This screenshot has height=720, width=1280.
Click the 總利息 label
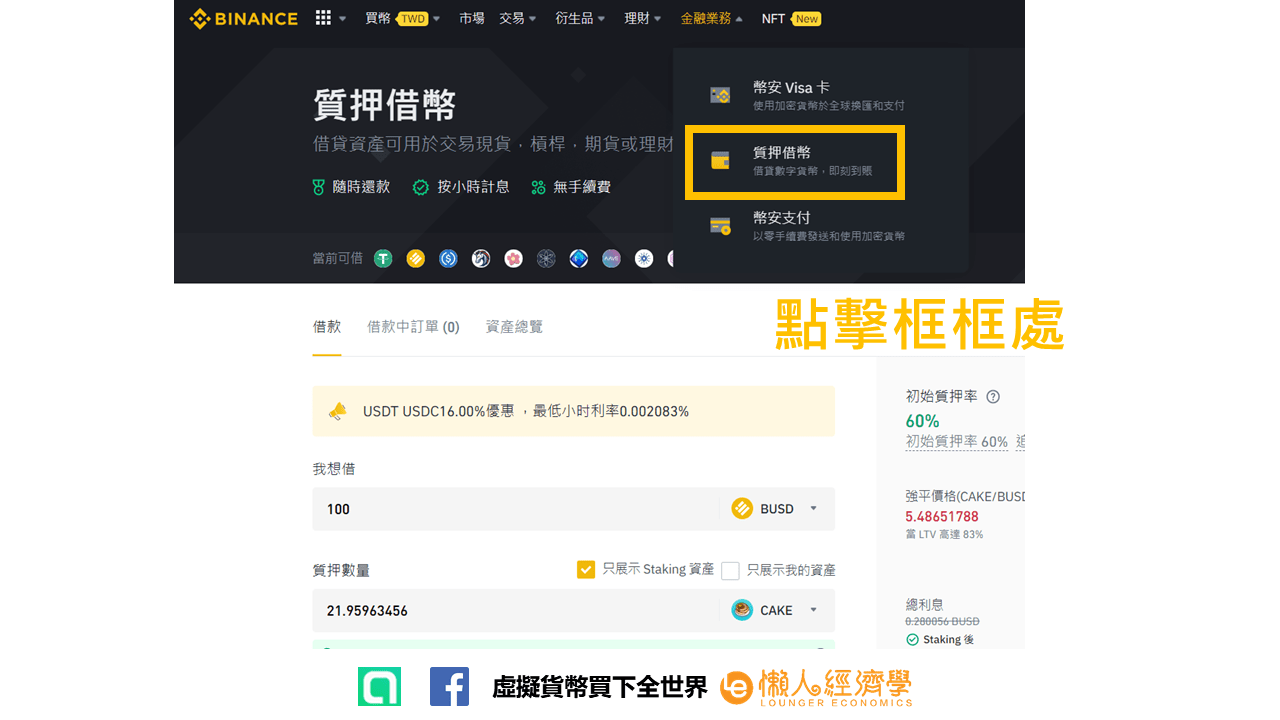coord(925,605)
